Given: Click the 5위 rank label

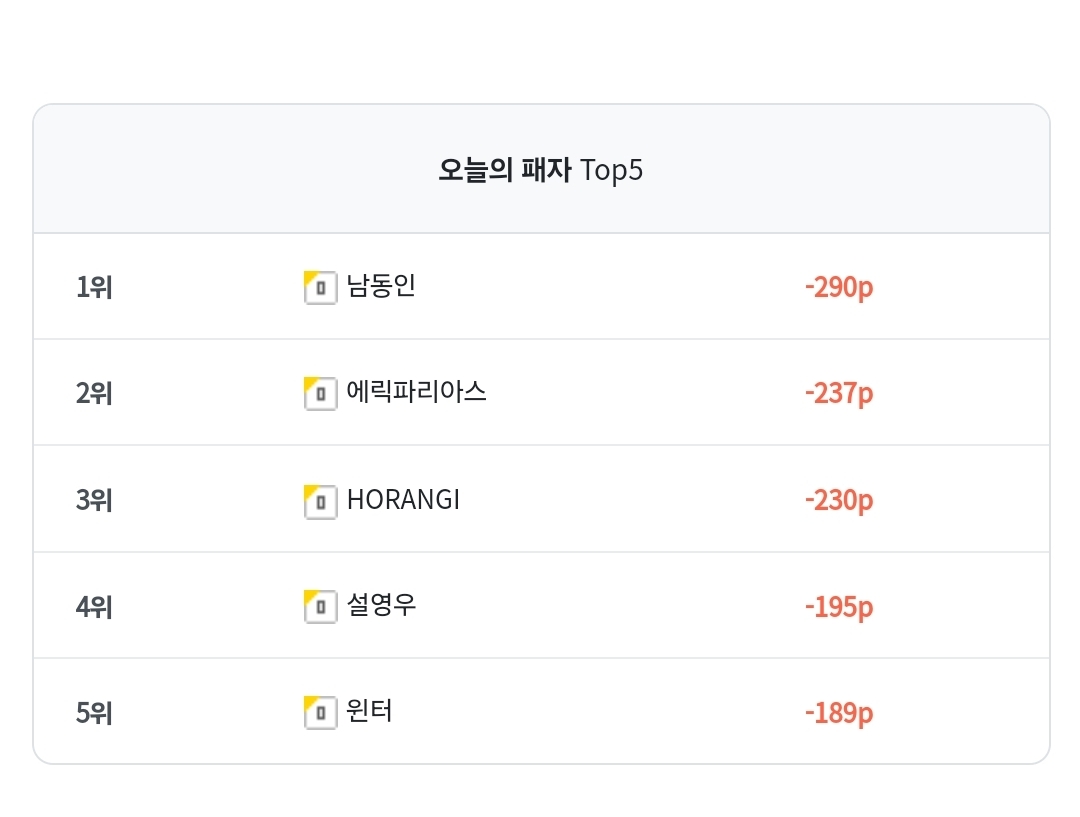Looking at the screenshot, I should pos(94,713).
